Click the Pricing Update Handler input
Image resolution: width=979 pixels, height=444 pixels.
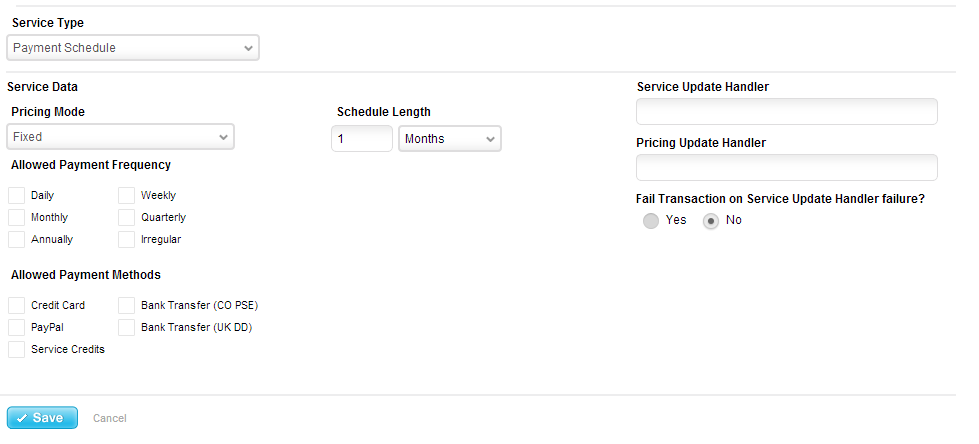click(x=787, y=168)
